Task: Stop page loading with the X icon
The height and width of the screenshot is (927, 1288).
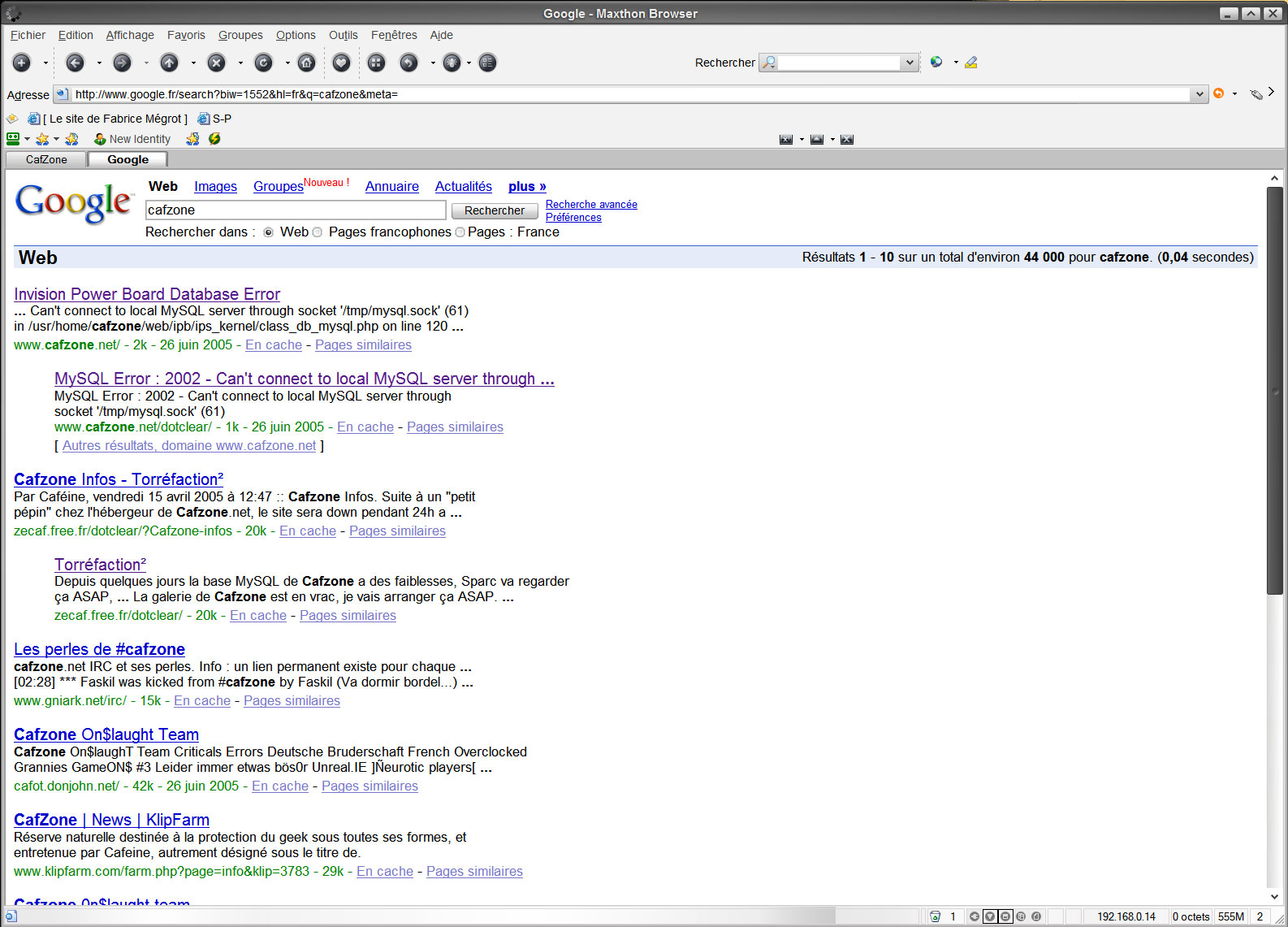Action: pyautogui.click(x=216, y=63)
